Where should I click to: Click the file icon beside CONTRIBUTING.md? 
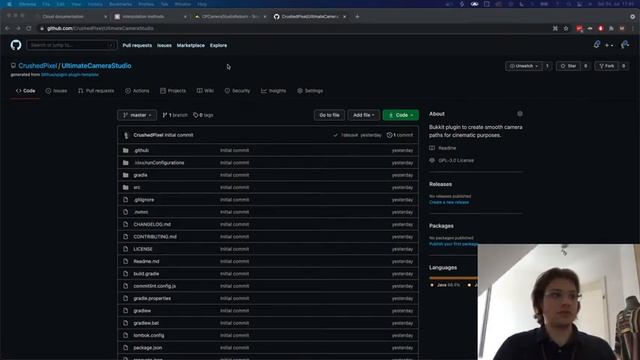126,237
